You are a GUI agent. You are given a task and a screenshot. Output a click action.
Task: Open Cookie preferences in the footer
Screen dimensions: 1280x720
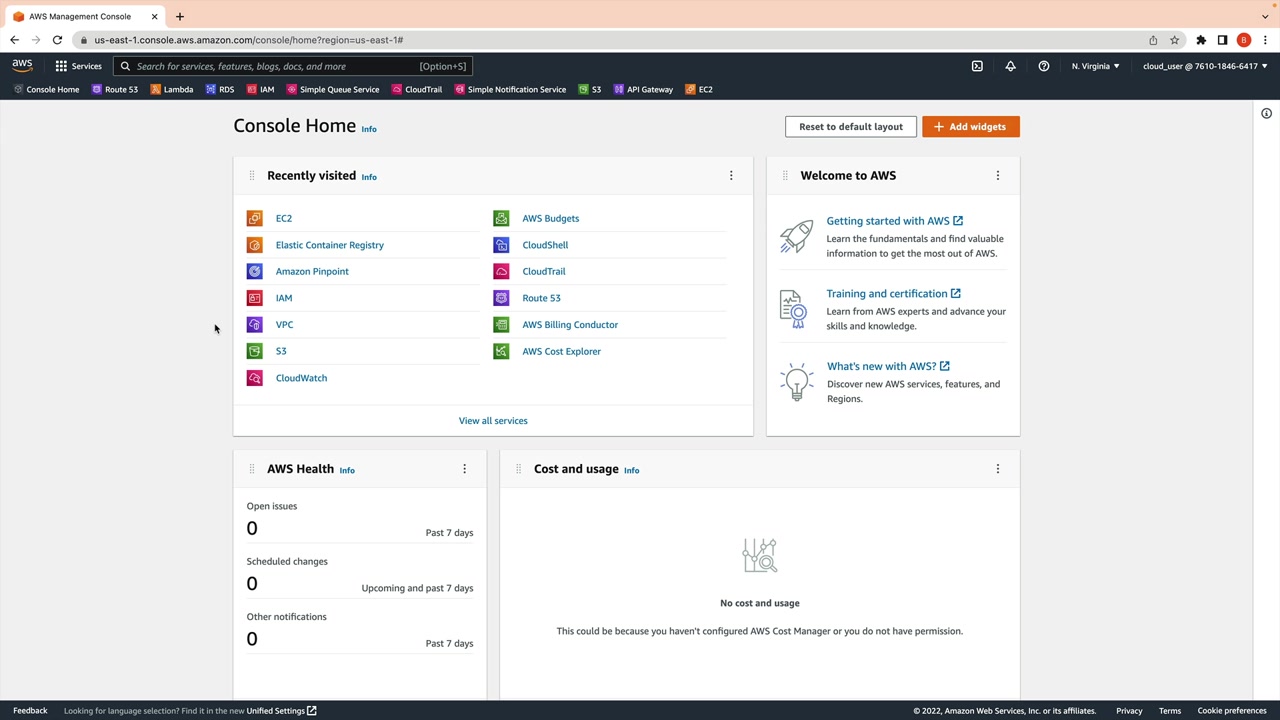[1232, 711]
